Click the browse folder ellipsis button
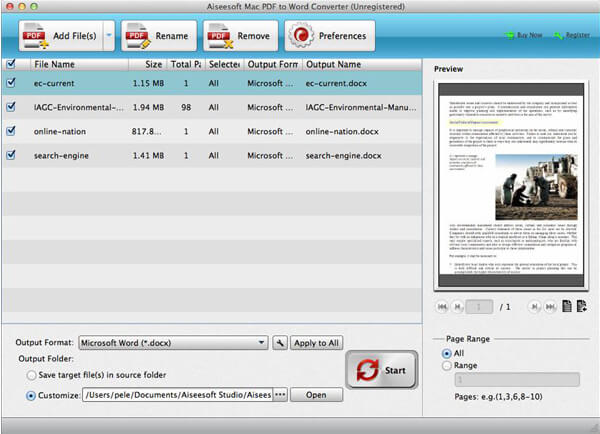Viewport: 600px width, 434px height. (x=280, y=395)
